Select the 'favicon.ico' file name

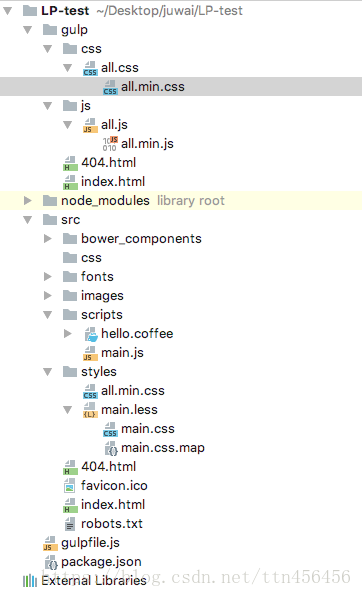pos(114,486)
